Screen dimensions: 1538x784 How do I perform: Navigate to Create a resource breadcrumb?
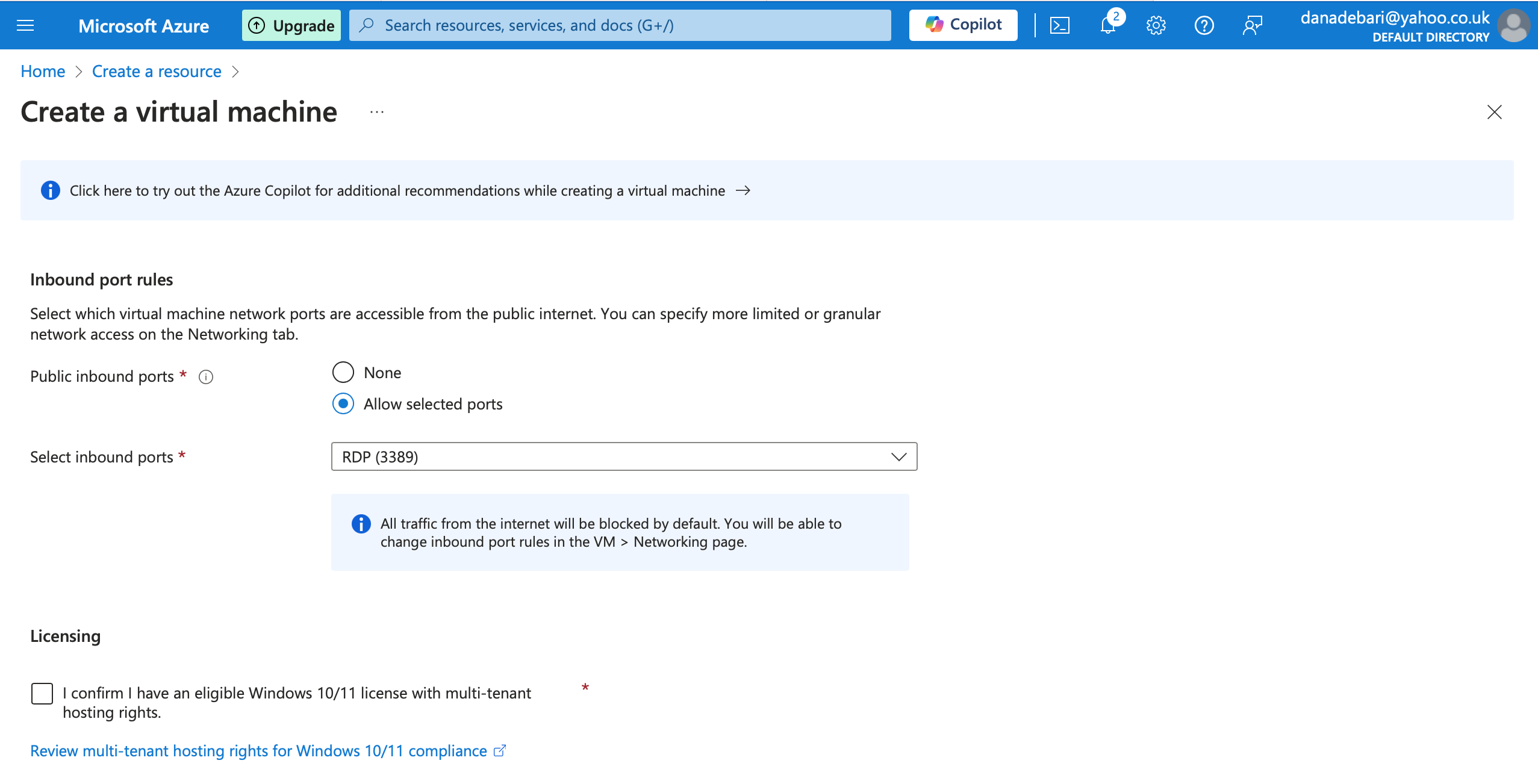click(x=157, y=72)
